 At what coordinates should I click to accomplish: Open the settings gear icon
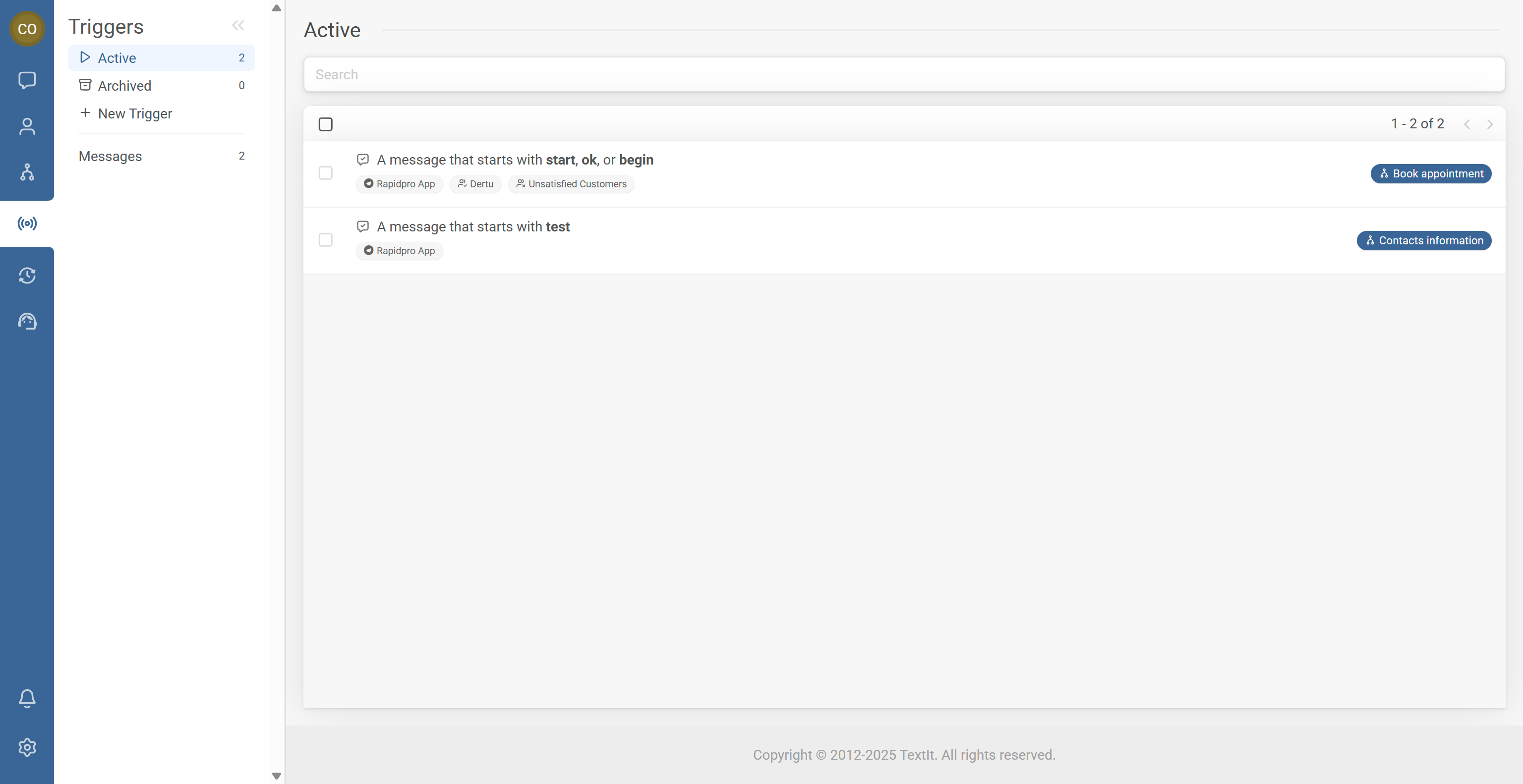point(27,747)
